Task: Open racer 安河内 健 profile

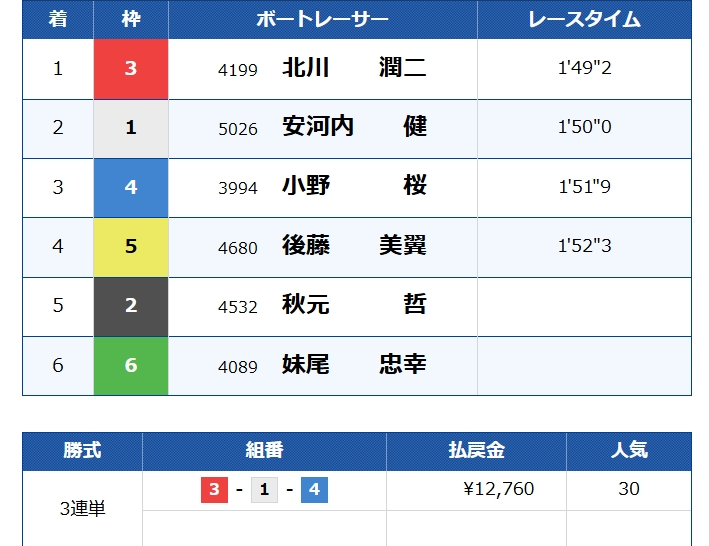Action: click(x=354, y=128)
